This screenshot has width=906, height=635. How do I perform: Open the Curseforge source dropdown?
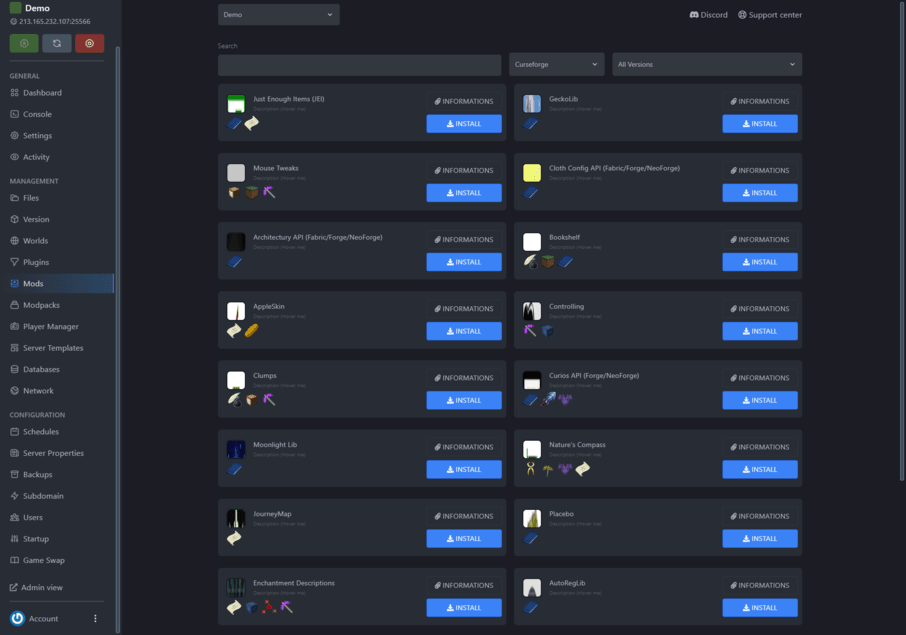pos(556,65)
